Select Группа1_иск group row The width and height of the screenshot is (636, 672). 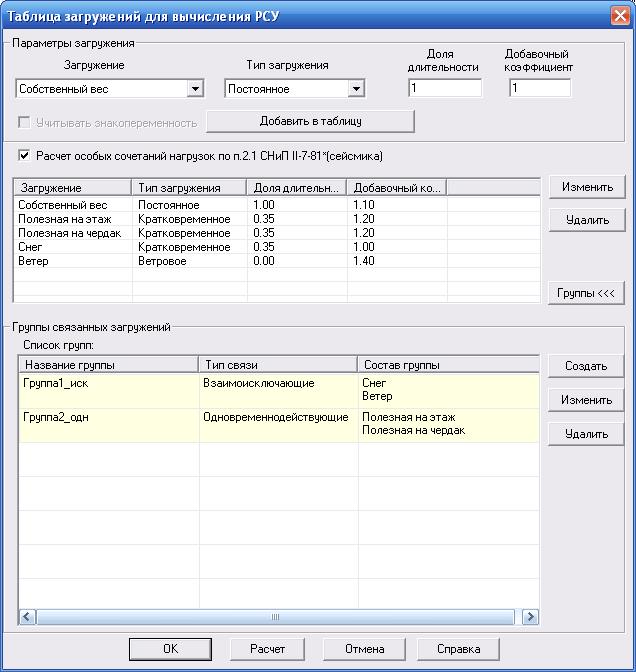click(x=279, y=391)
